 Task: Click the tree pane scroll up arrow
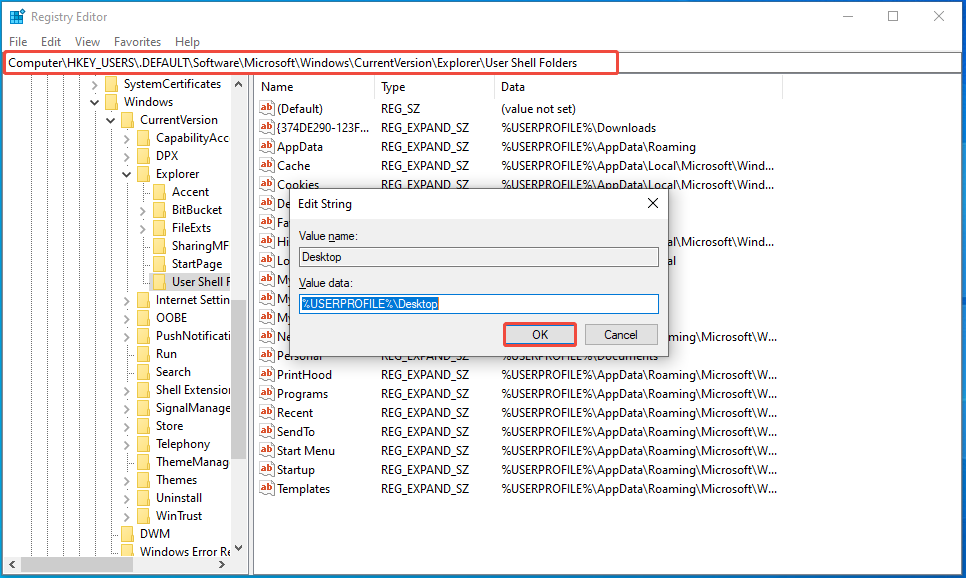coord(238,84)
